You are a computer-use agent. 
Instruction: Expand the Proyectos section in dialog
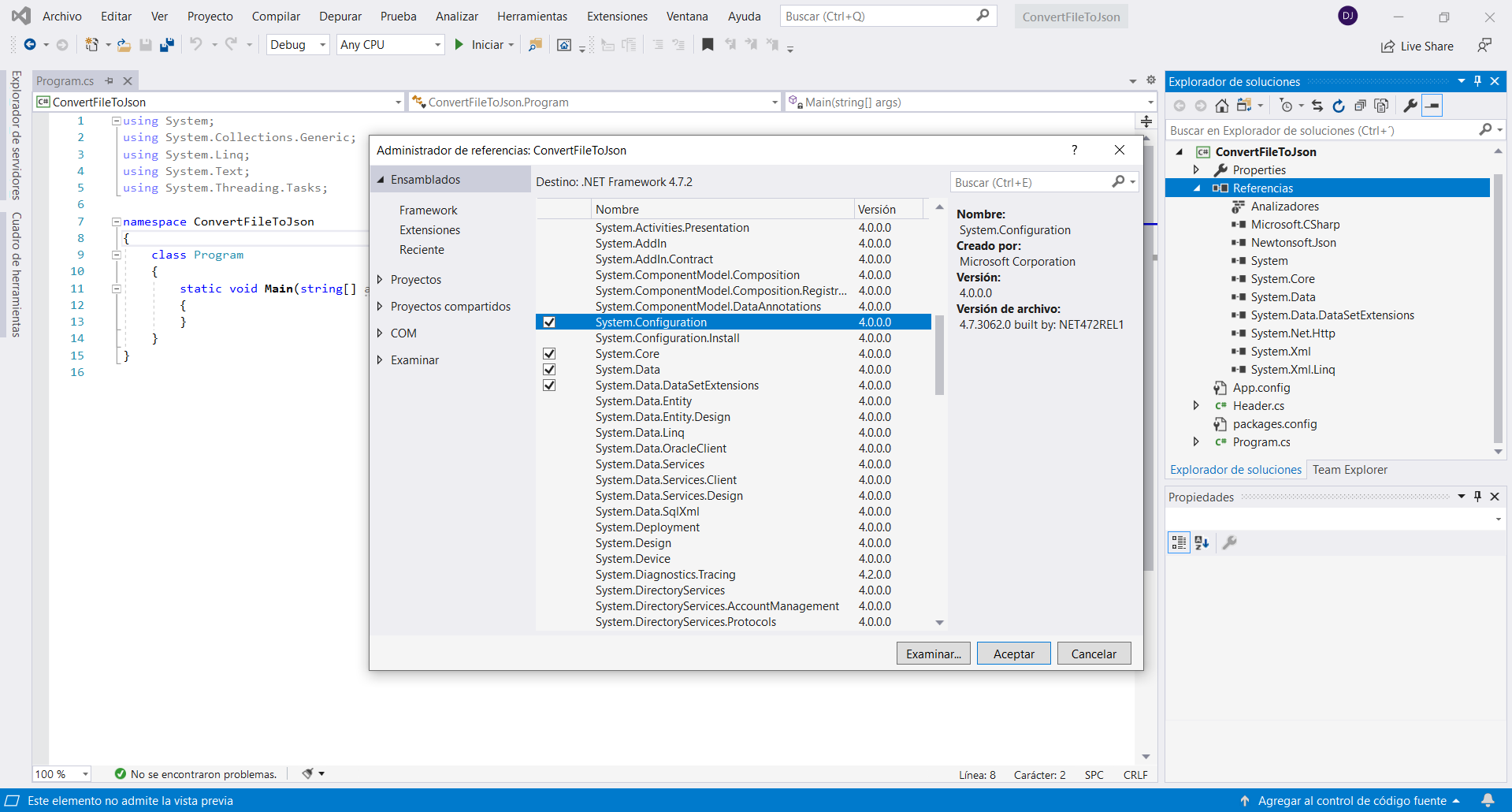tap(381, 280)
